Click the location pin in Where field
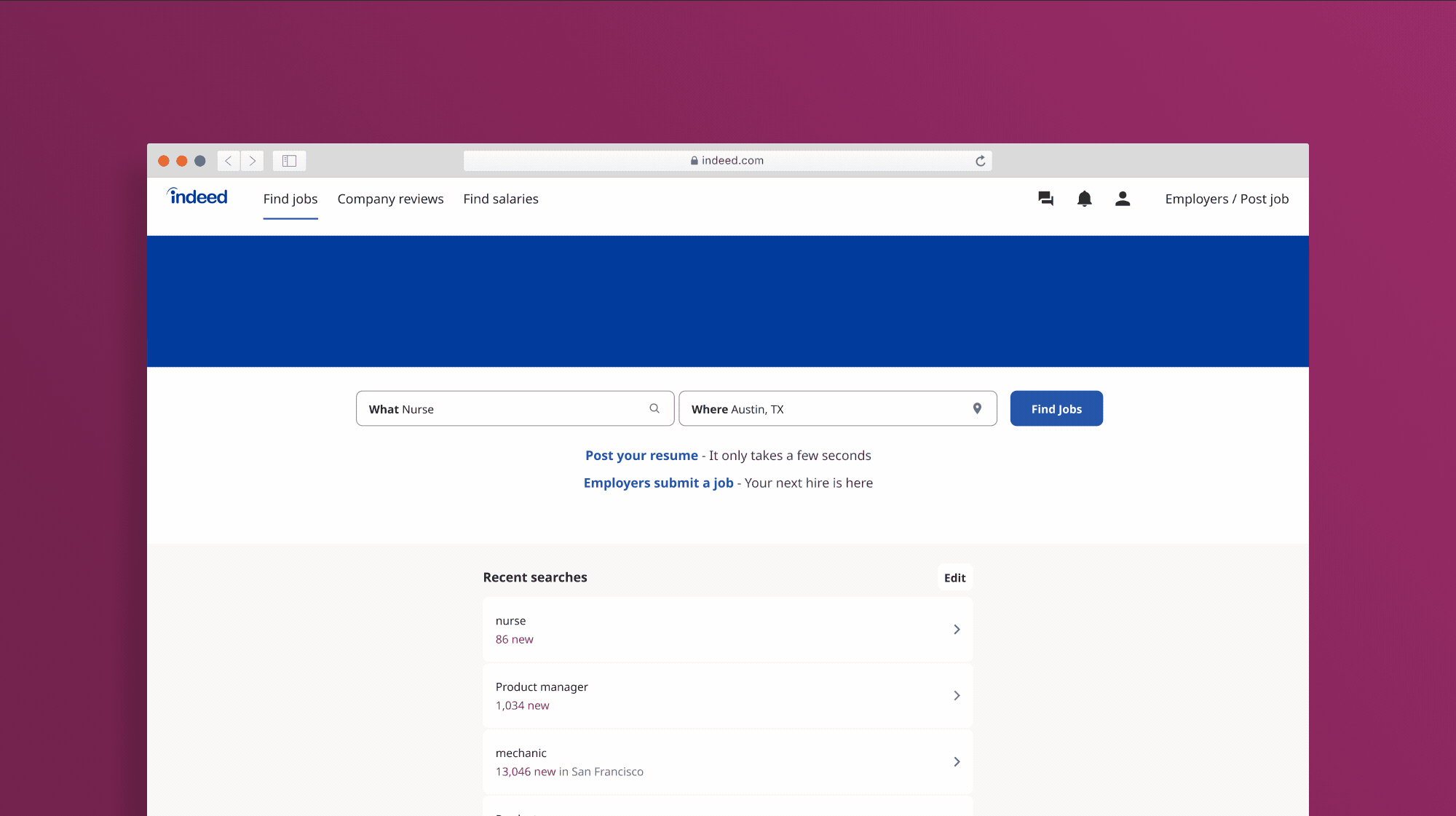Screen dimensions: 1456x816 [977, 408]
